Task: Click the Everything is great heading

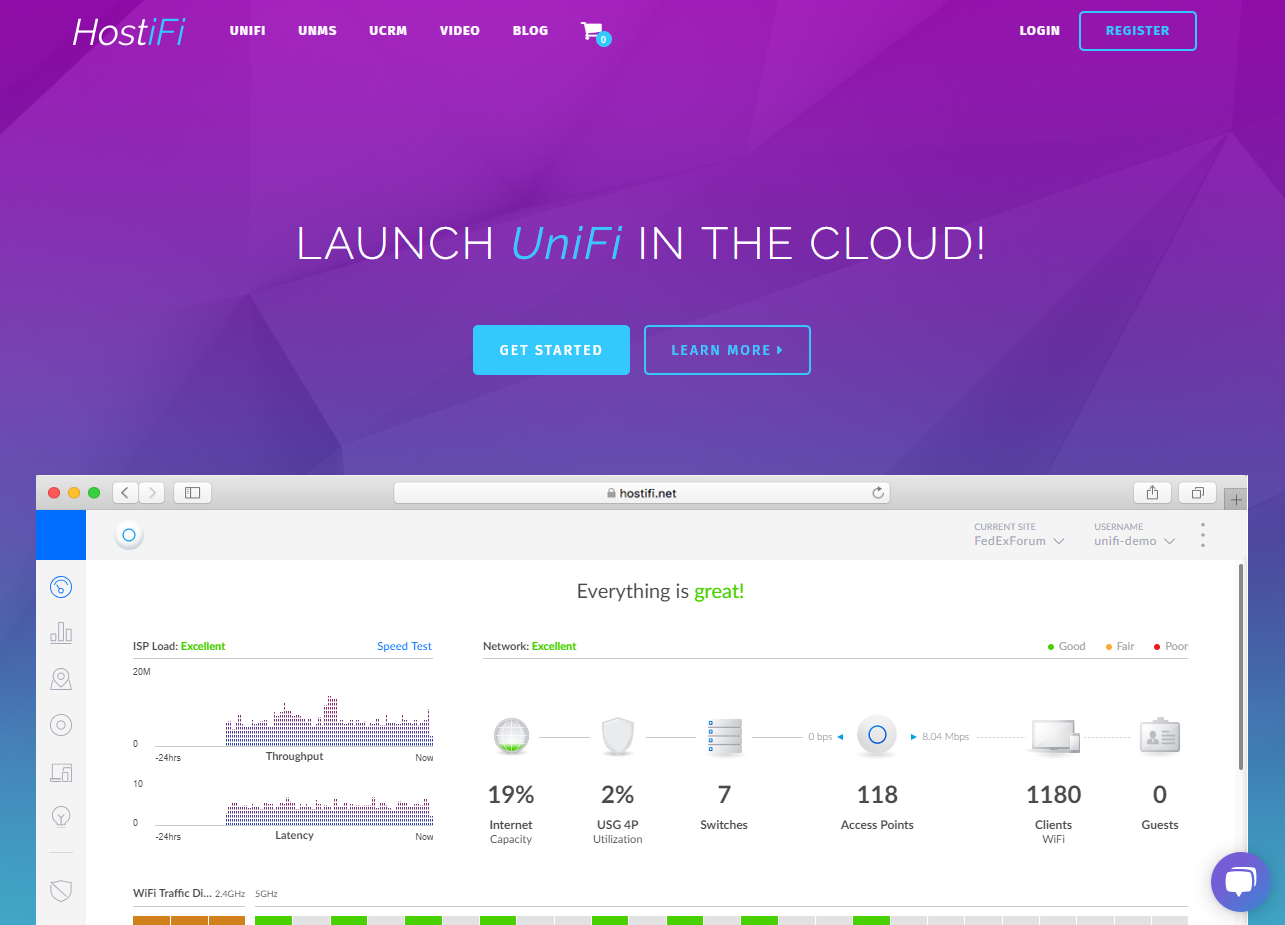Action: click(660, 591)
